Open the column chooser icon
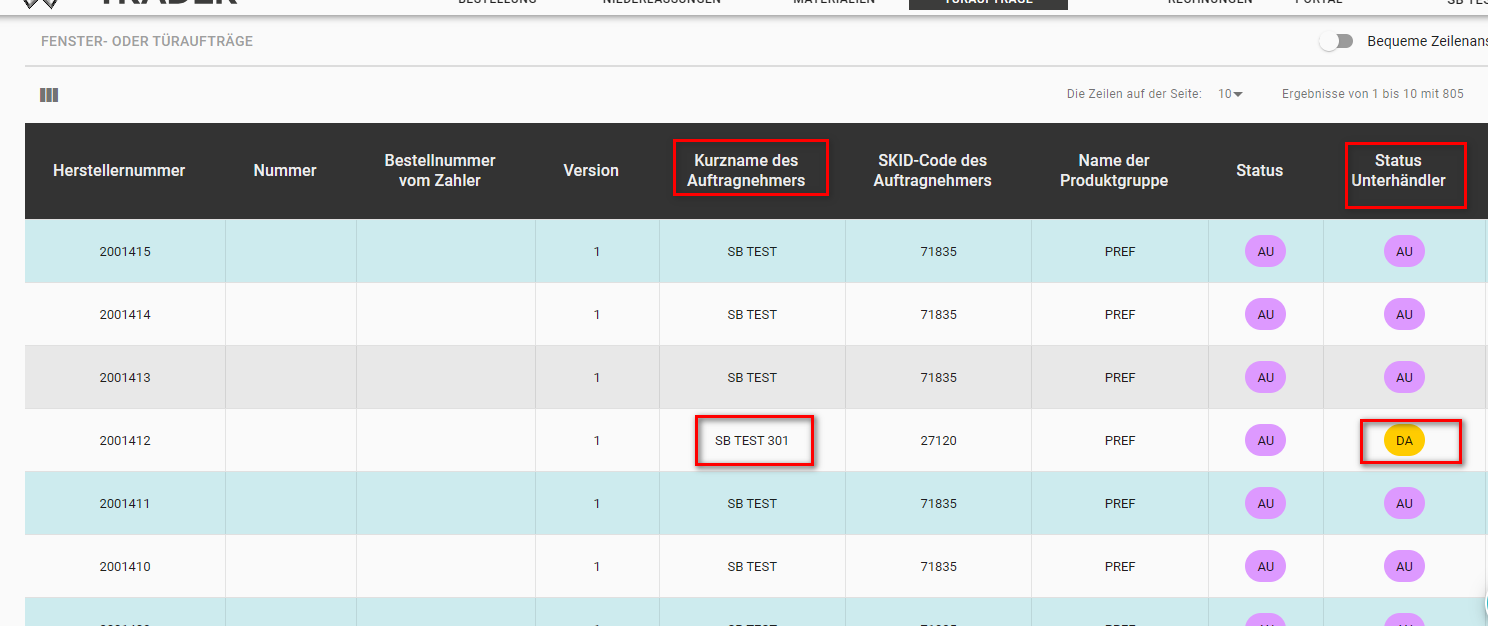 click(x=49, y=95)
